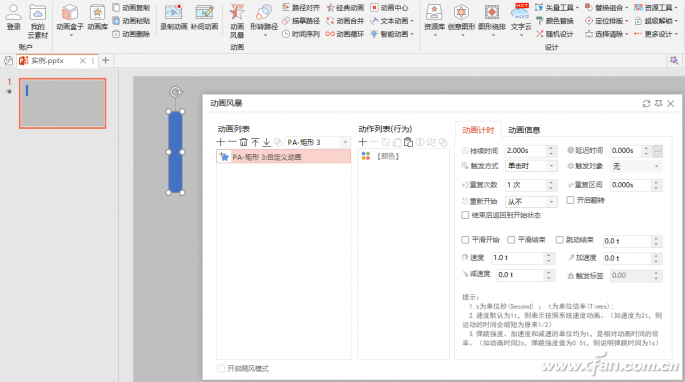Click paste icon in 动作列表 toolbar

(408, 142)
